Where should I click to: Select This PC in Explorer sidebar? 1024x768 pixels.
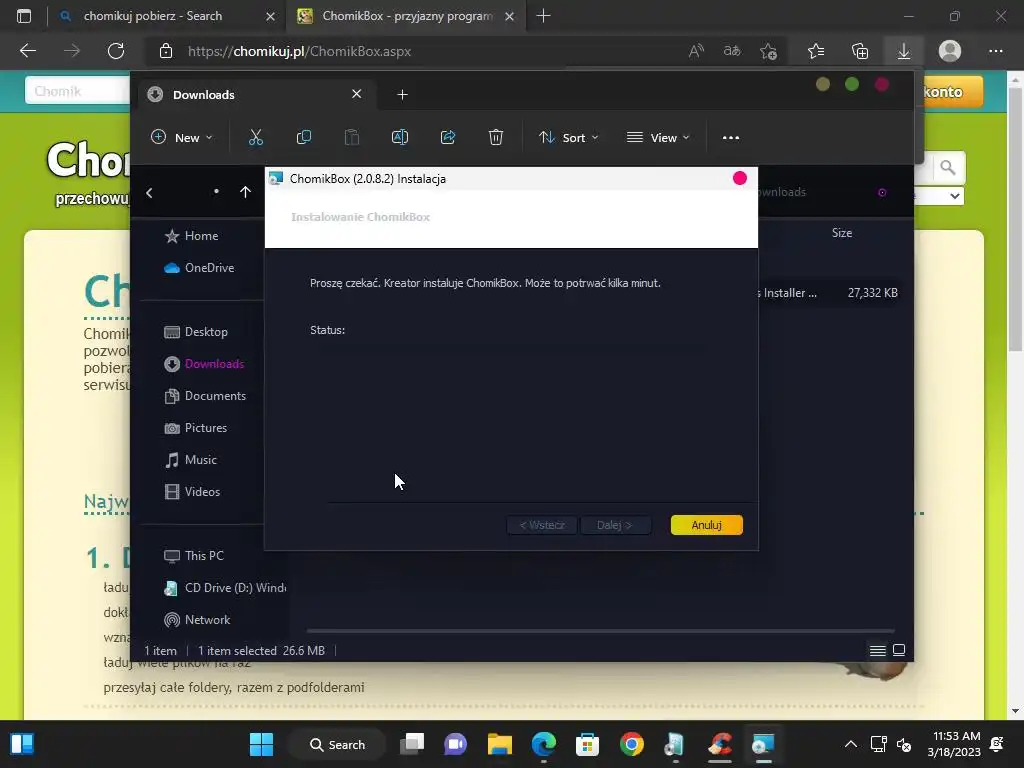(x=194, y=556)
